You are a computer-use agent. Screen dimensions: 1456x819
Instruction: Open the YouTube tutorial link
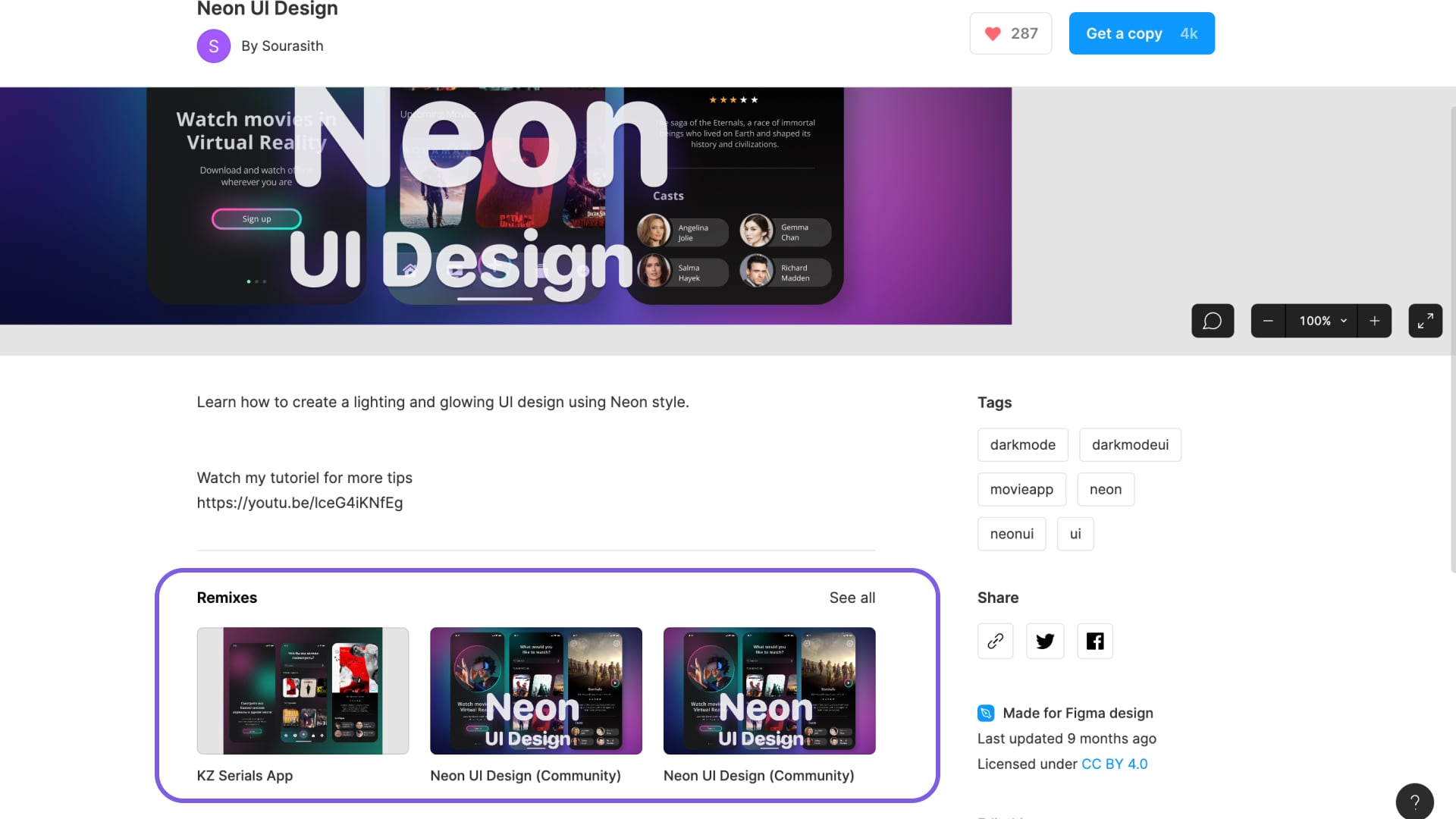pyautogui.click(x=300, y=502)
